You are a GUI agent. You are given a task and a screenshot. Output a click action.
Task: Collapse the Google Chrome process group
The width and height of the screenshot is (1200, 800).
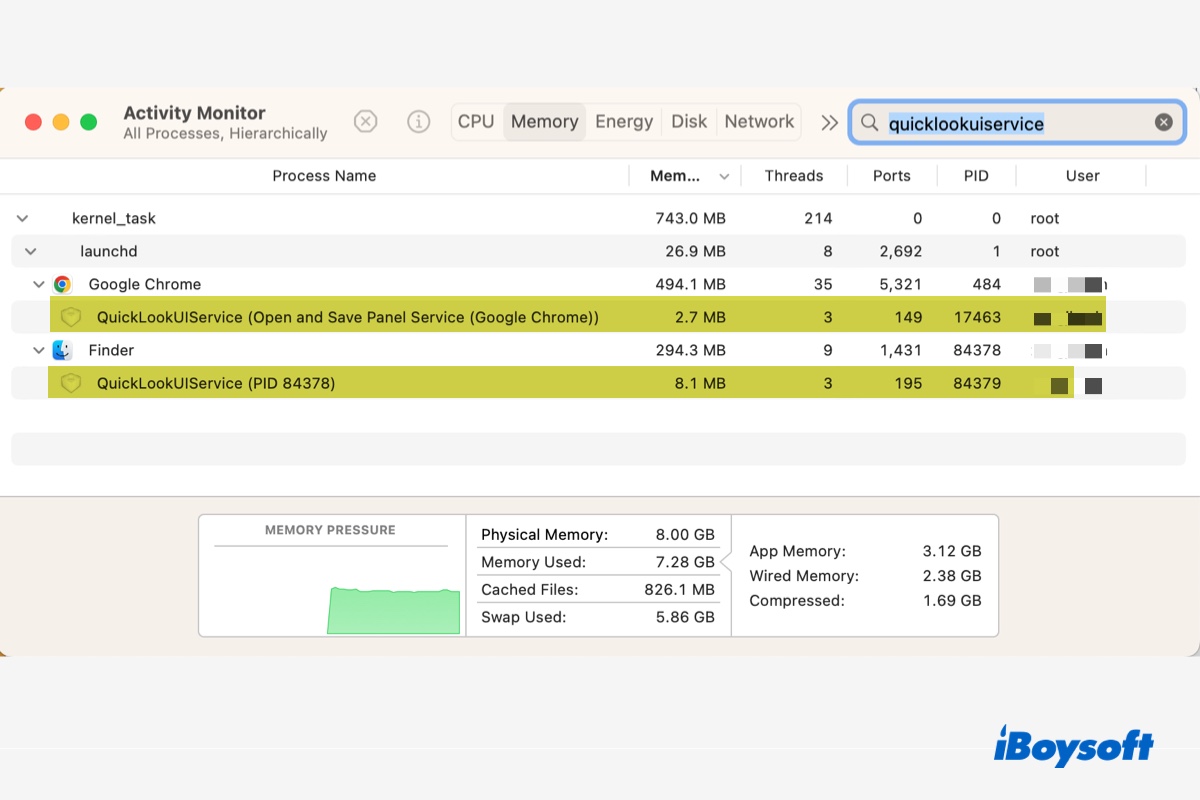click(x=39, y=284)
